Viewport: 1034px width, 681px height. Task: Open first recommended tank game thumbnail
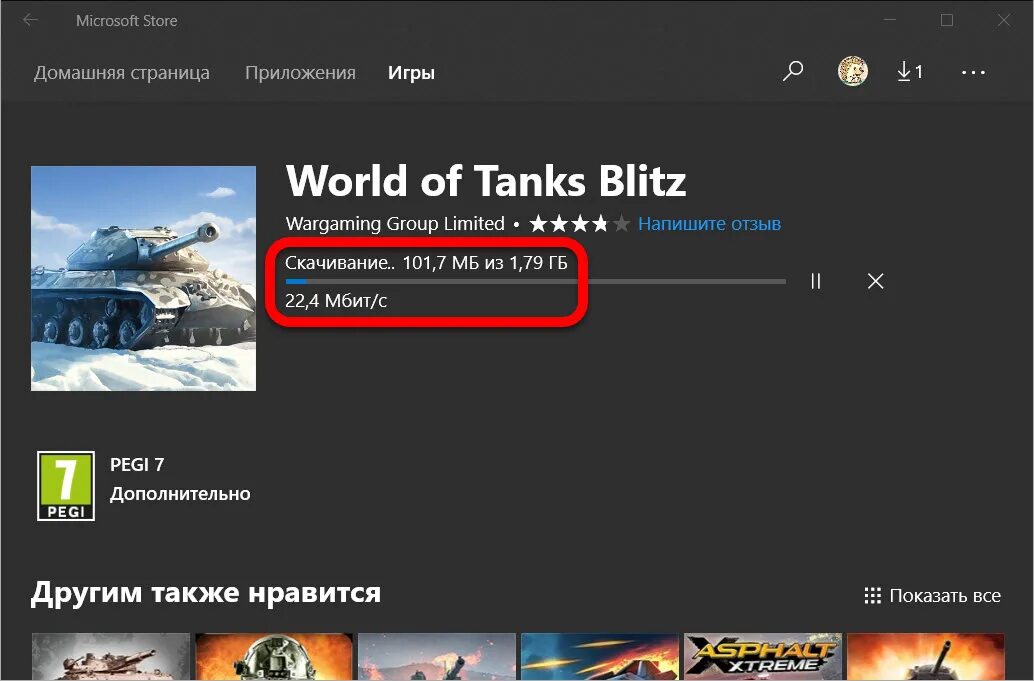coord(111,657)
